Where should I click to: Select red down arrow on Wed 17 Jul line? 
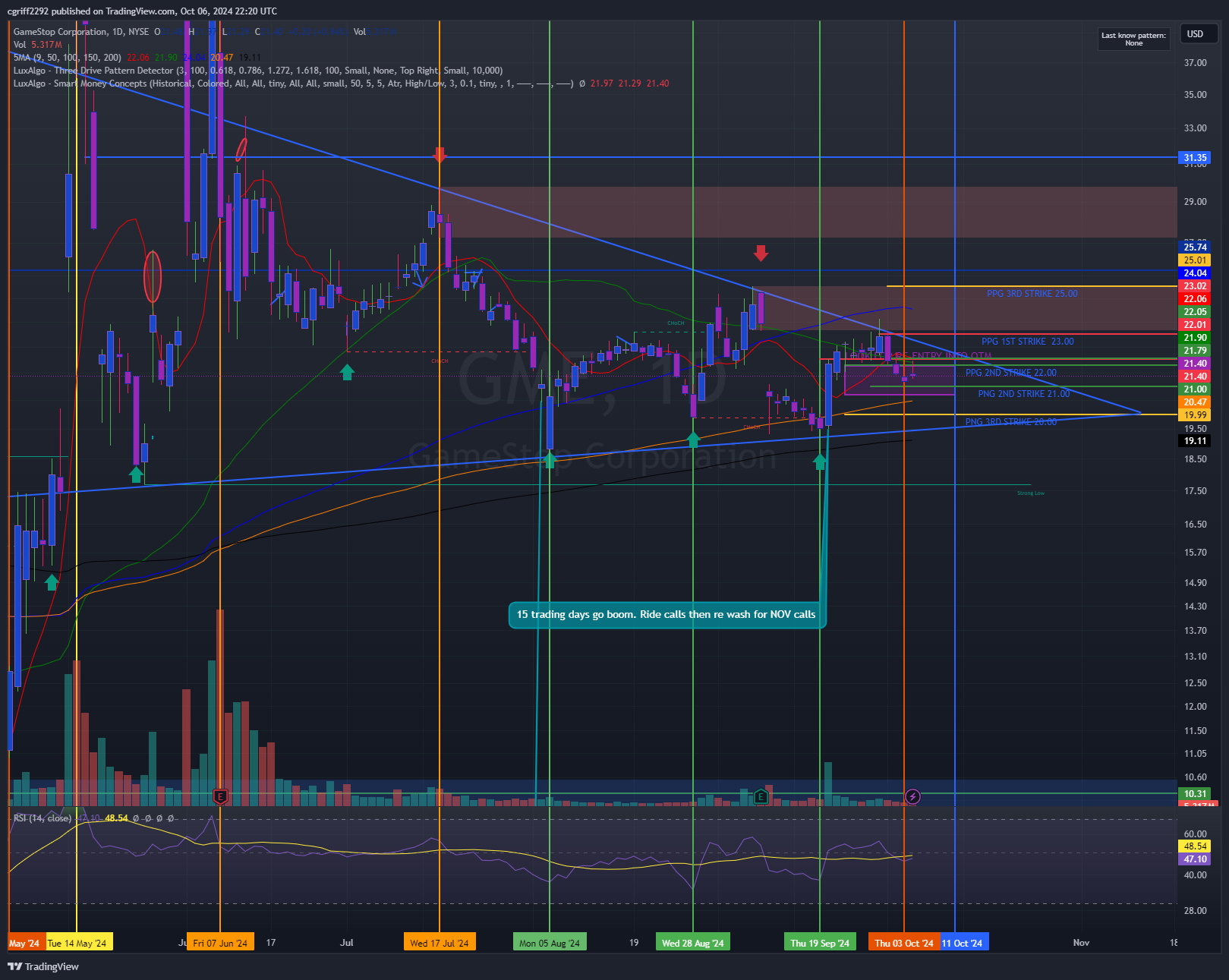(x=440, y=155)
